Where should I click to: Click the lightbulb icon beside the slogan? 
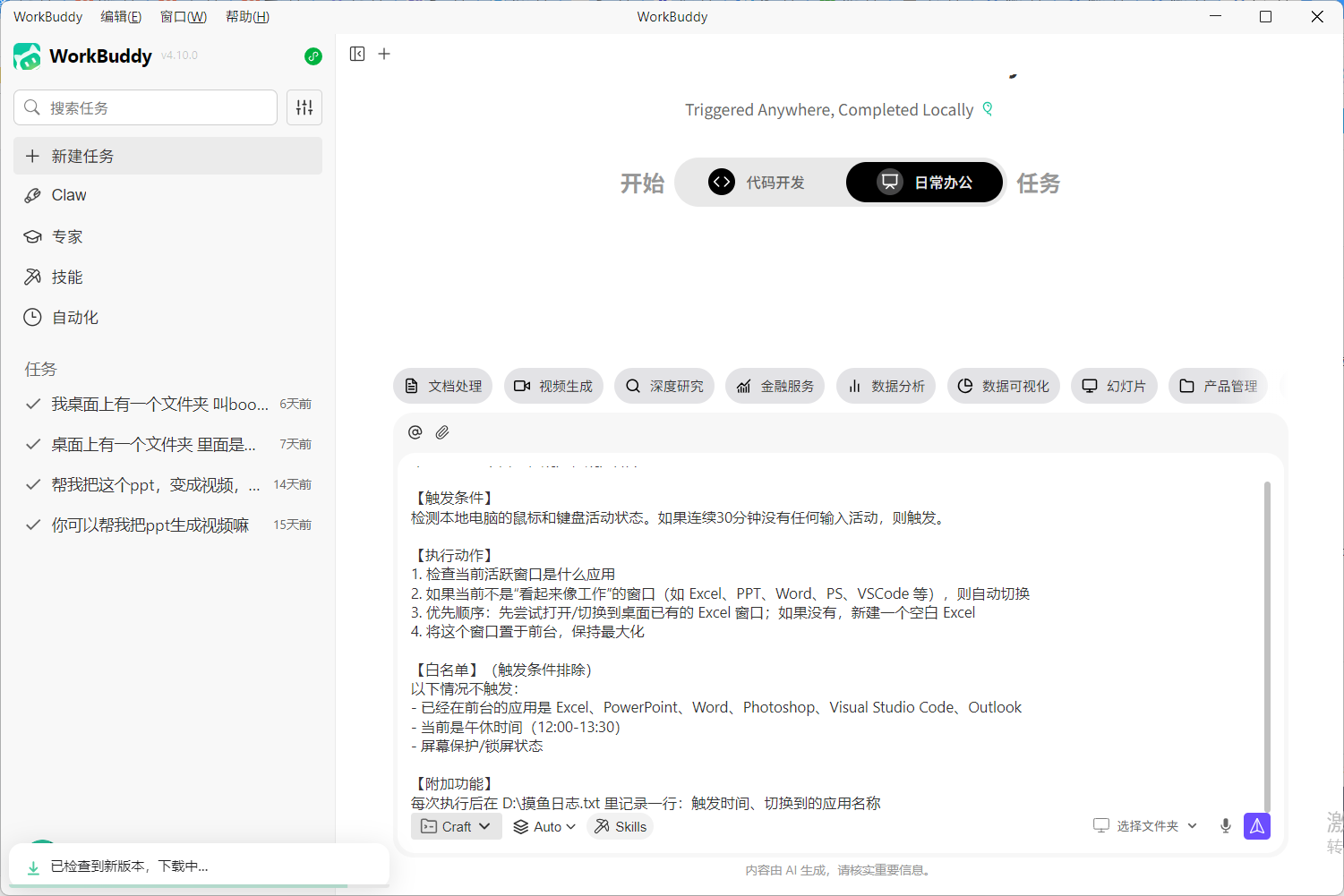[x=988, y=109]
